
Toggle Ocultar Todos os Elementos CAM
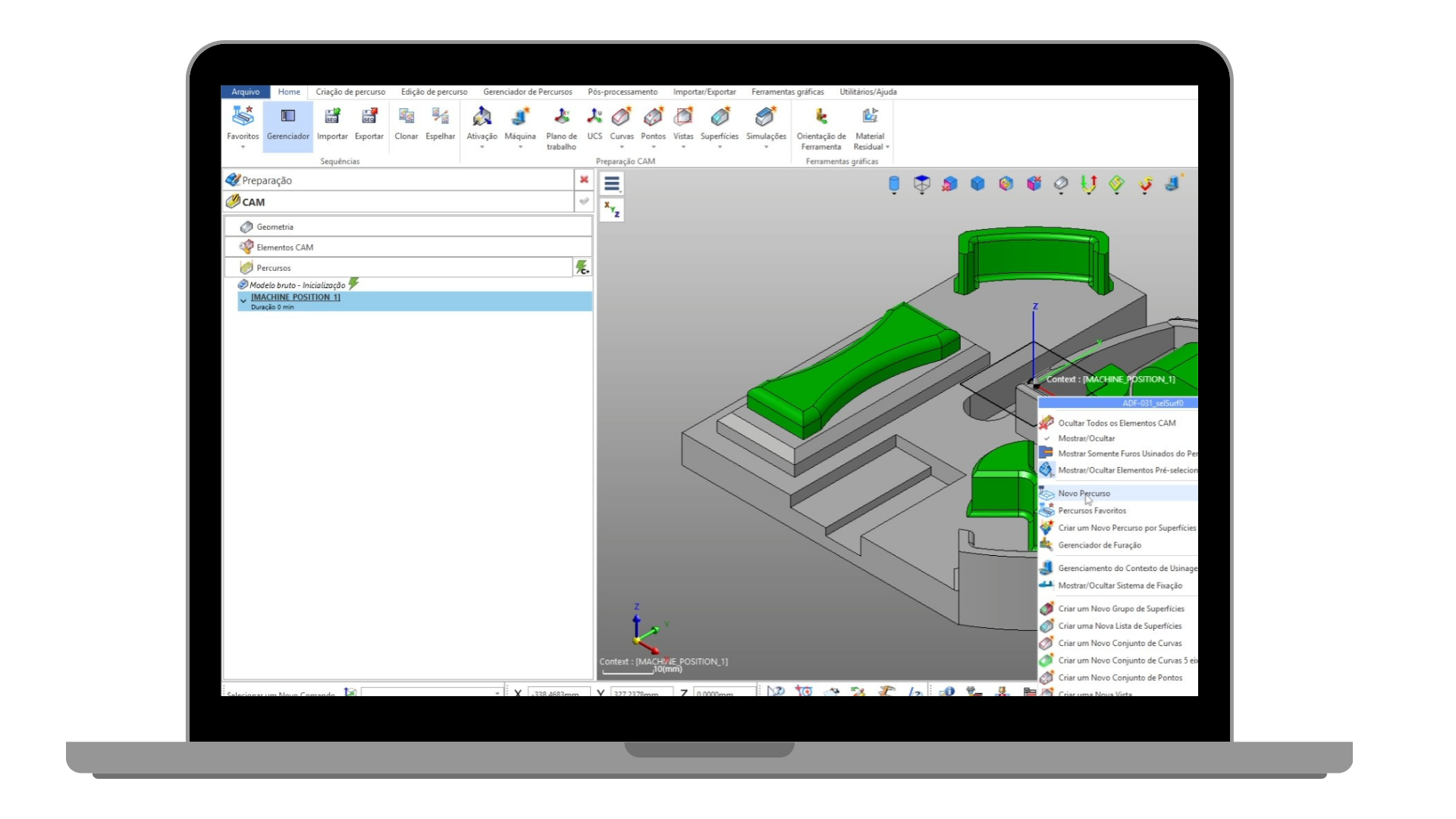tap(1116, 423)
